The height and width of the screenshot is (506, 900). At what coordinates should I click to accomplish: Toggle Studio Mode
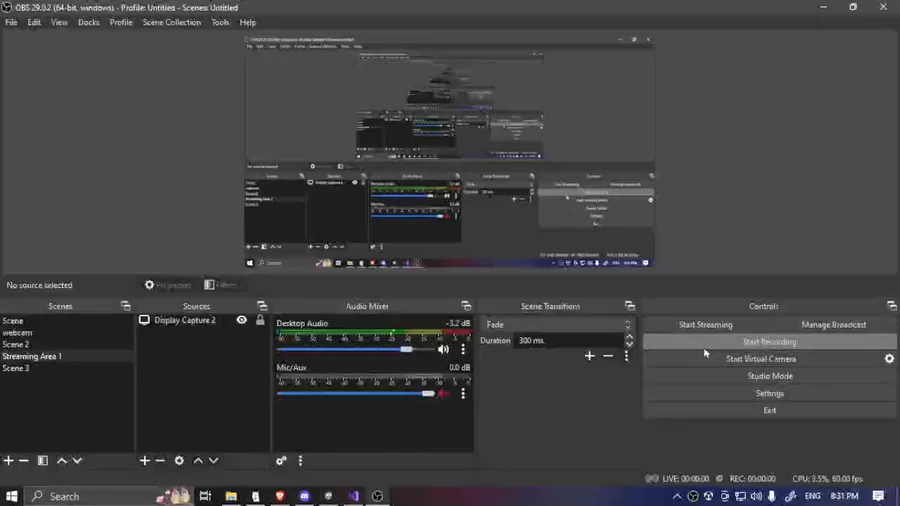(x=769, y=376)
